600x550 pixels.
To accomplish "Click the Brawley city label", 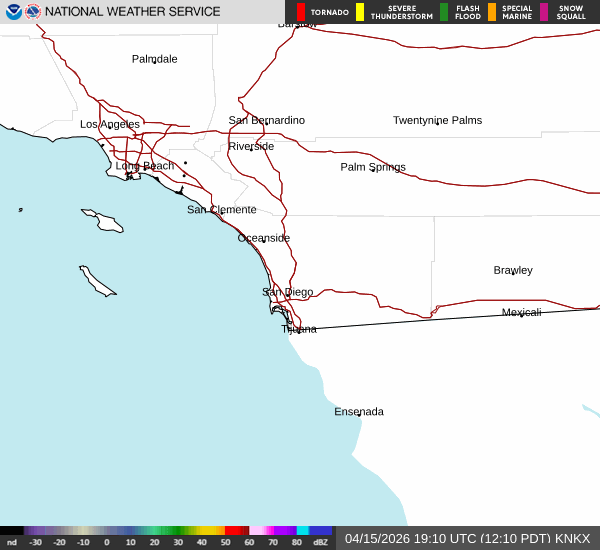I will click(512, 270).
